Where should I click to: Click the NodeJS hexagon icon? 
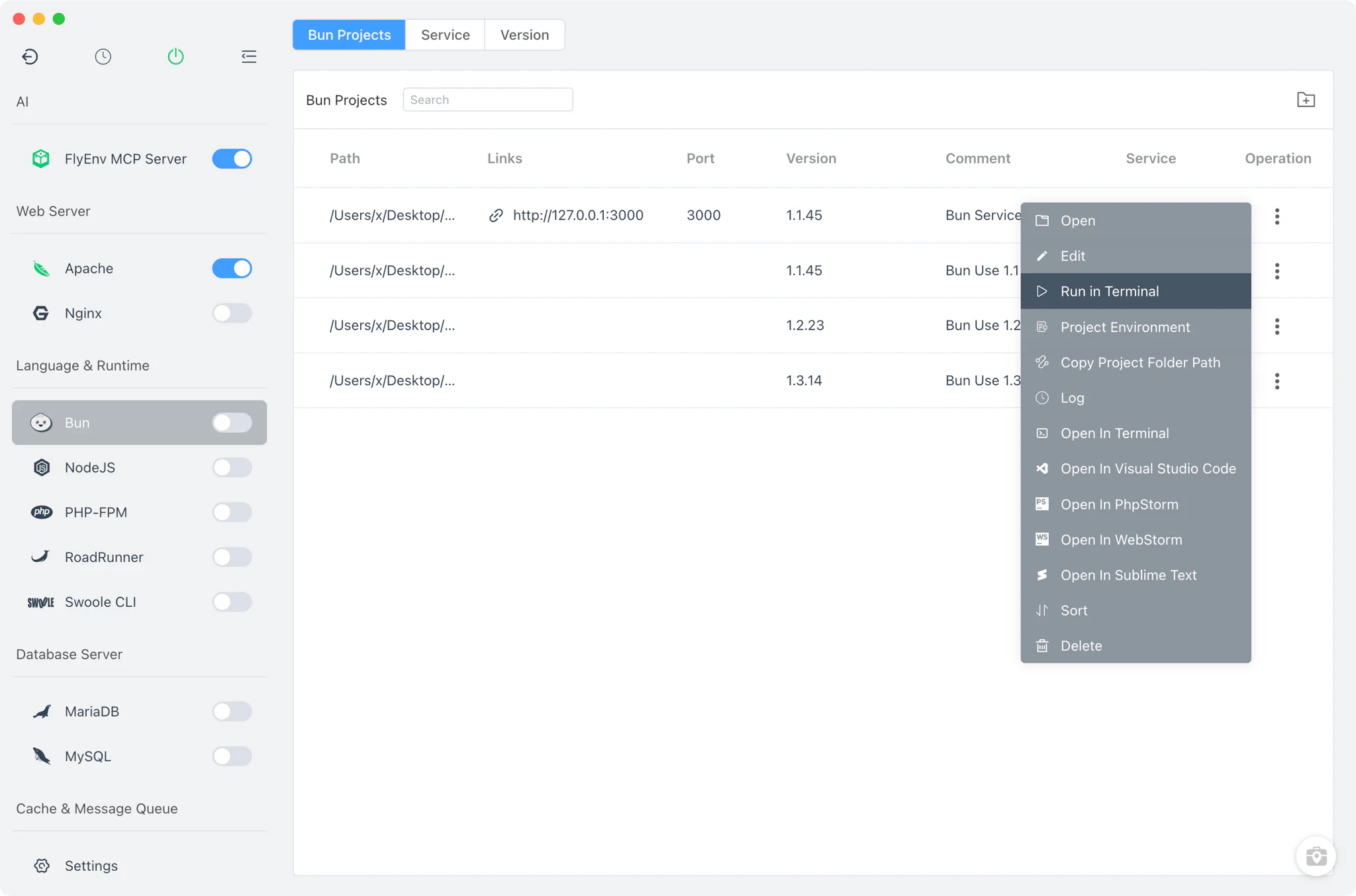[x=41, y=467]
